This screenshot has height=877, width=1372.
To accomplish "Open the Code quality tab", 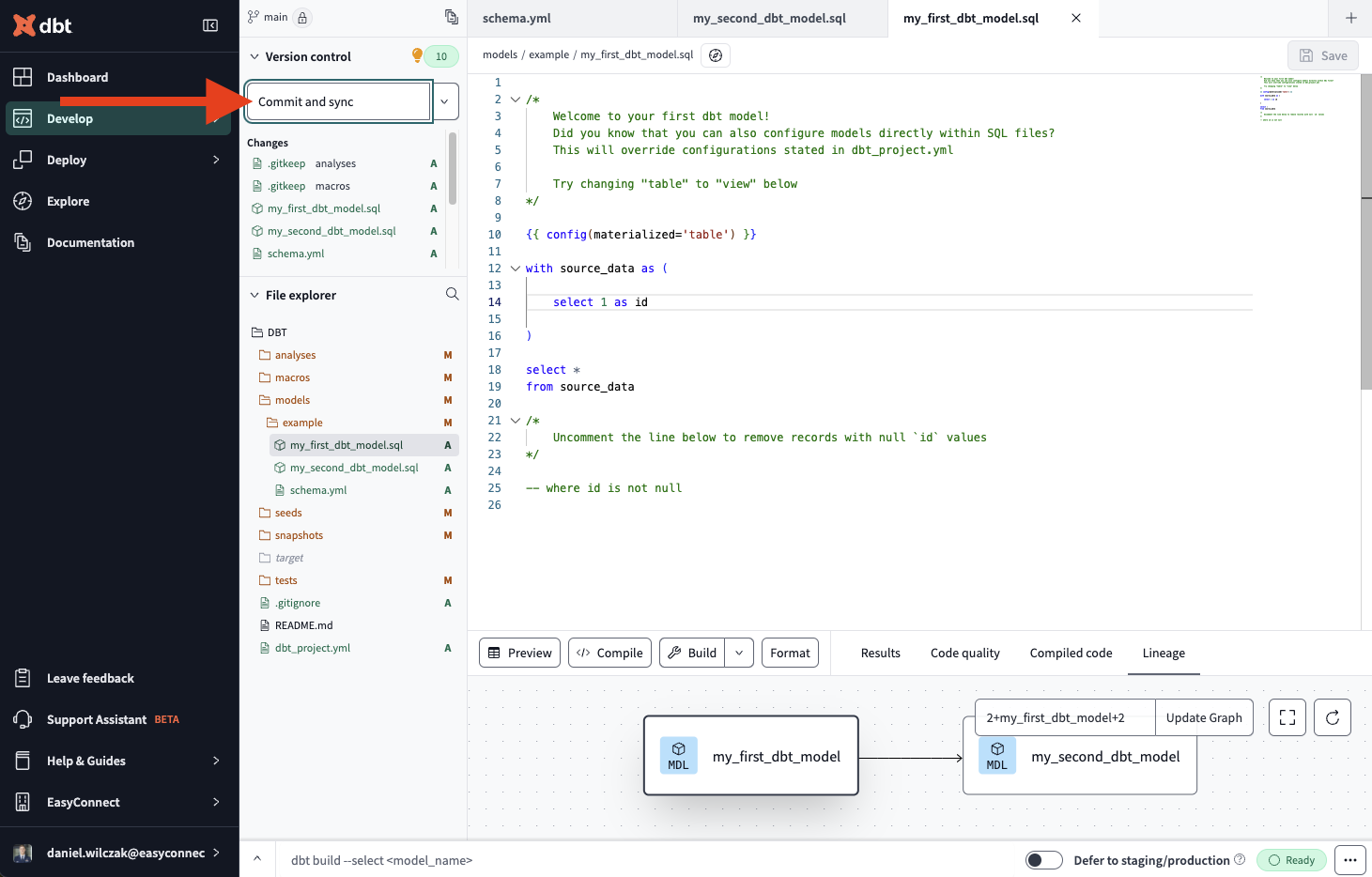I will [x=965, y=653].
